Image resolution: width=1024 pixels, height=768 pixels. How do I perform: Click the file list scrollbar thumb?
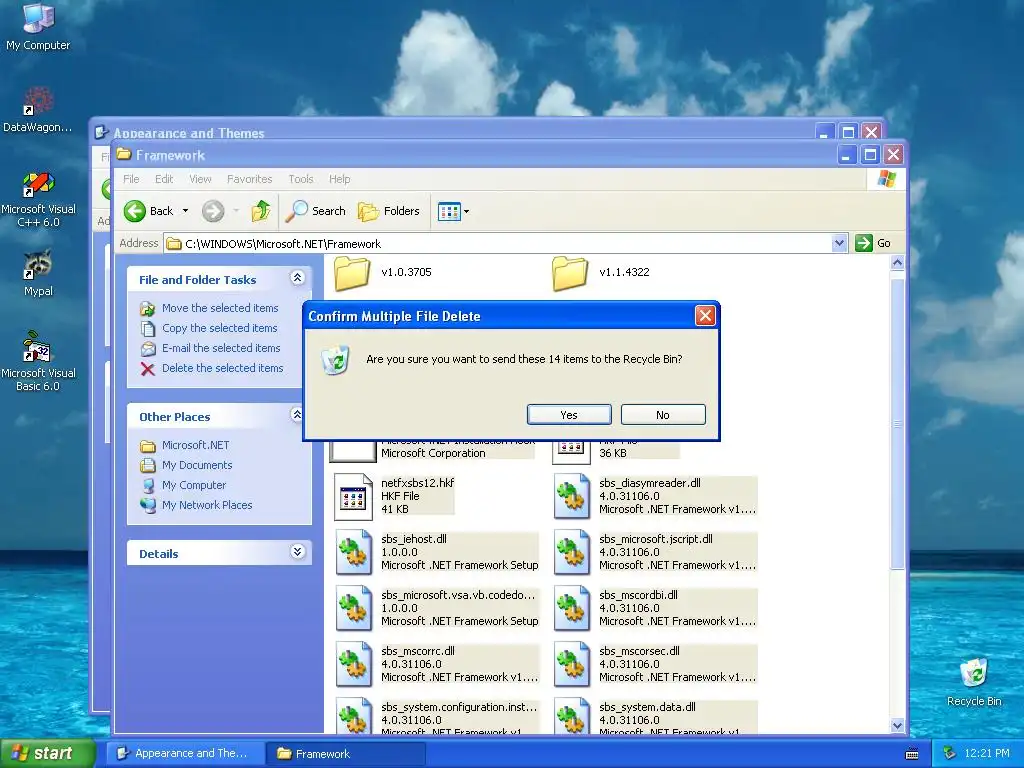click(897, 423)
